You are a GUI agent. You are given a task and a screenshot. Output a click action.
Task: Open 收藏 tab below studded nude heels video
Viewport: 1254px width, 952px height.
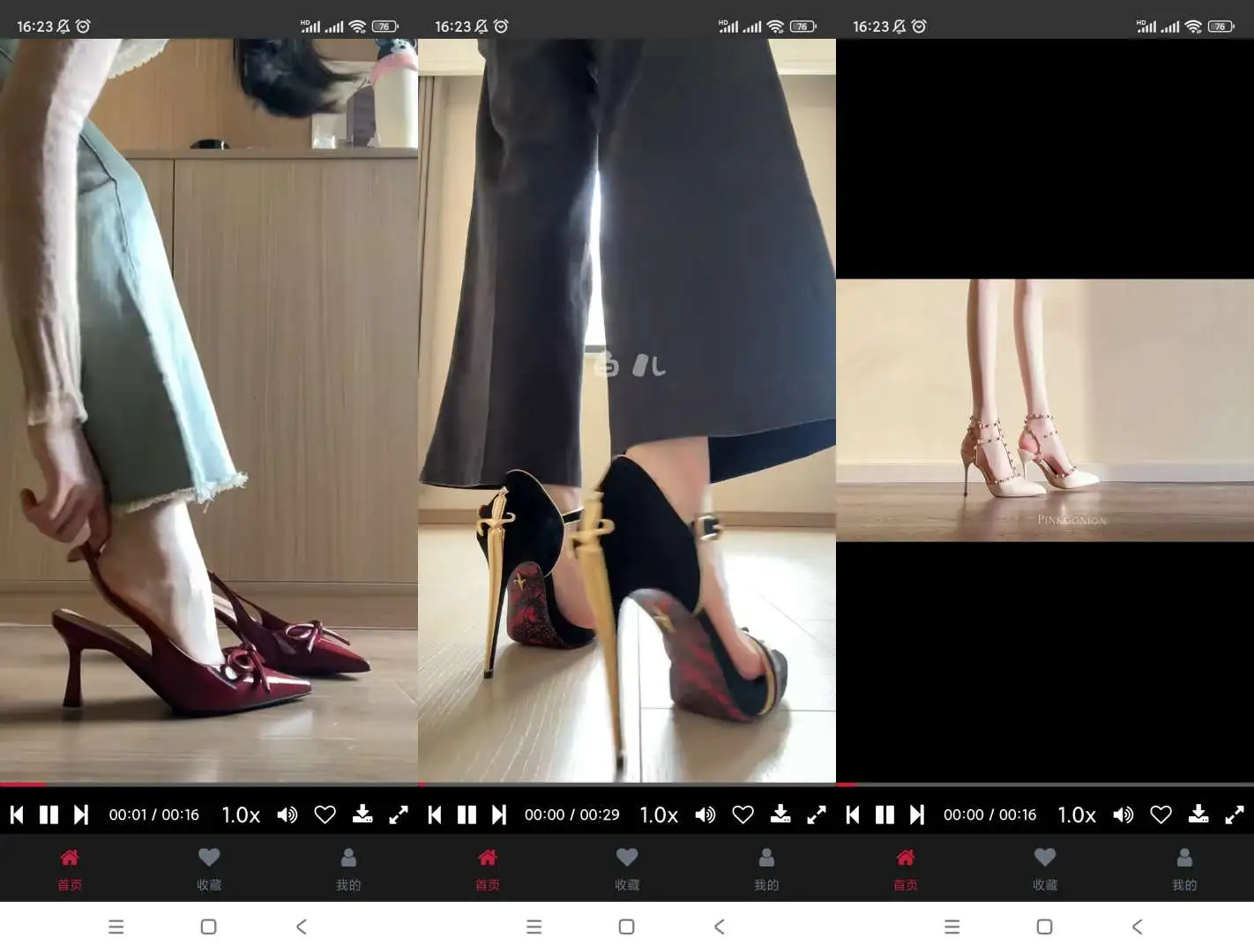[1045, 869]
